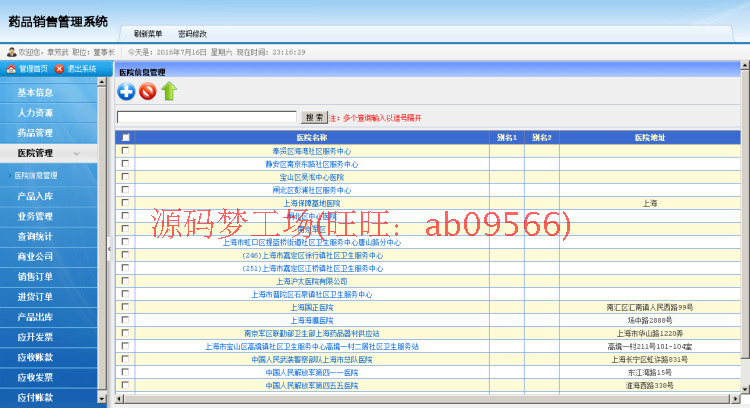Toggle the select-all checkbox in the table header
The height and width of the screenshot is (408, 750).
click(x=126, y=138)
